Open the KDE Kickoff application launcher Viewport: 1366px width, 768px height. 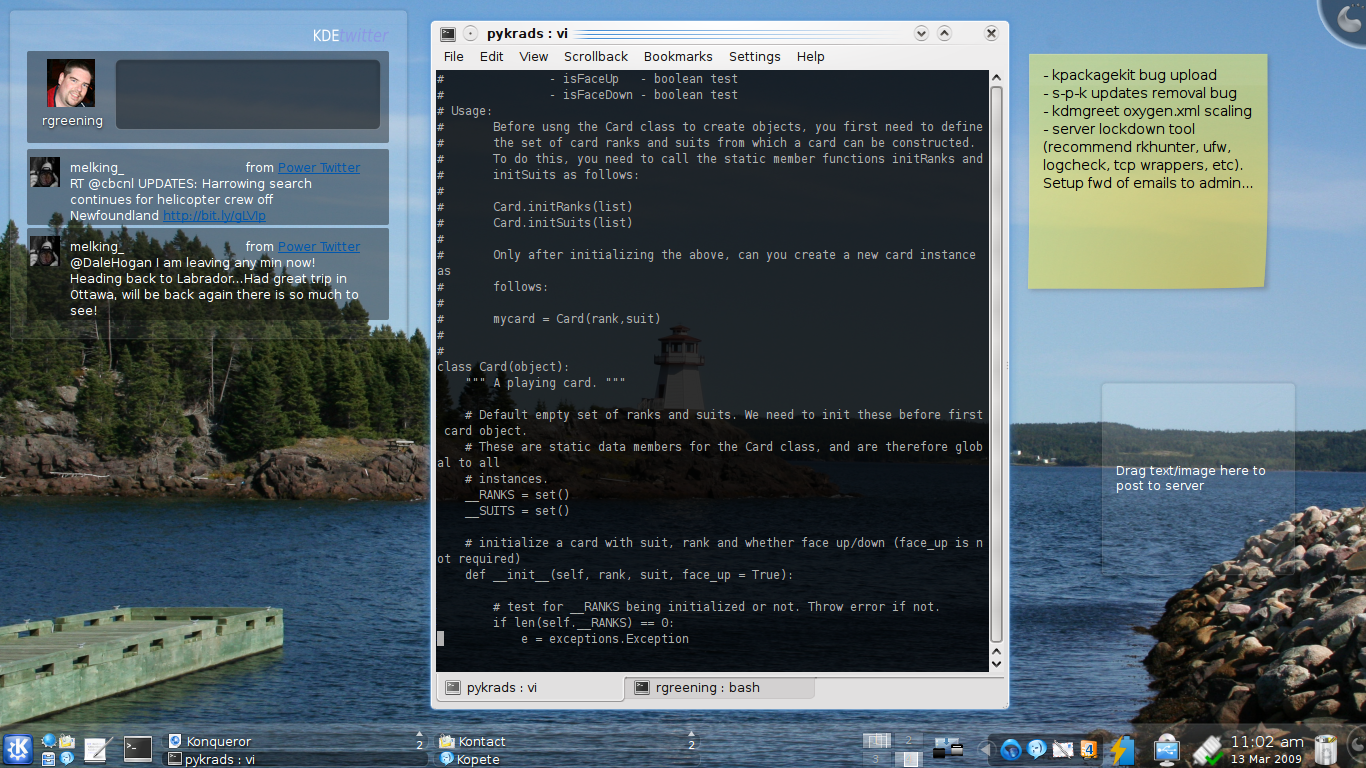point(17,747)
